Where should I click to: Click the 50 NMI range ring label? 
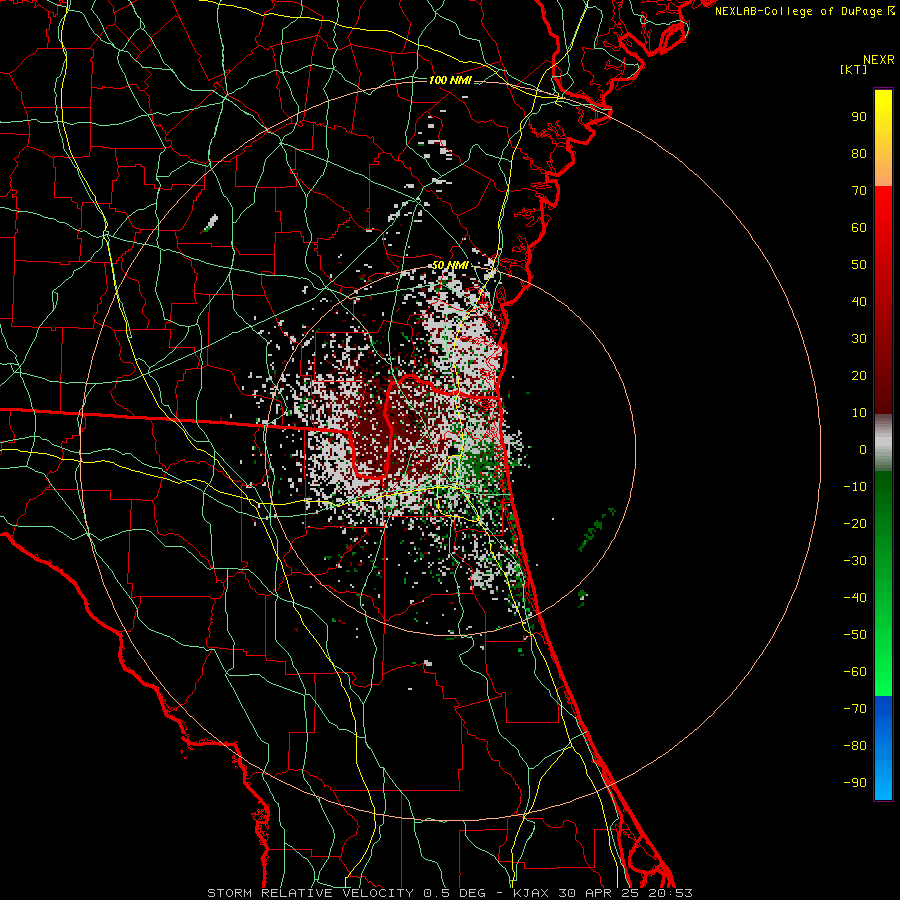(450, 265)
